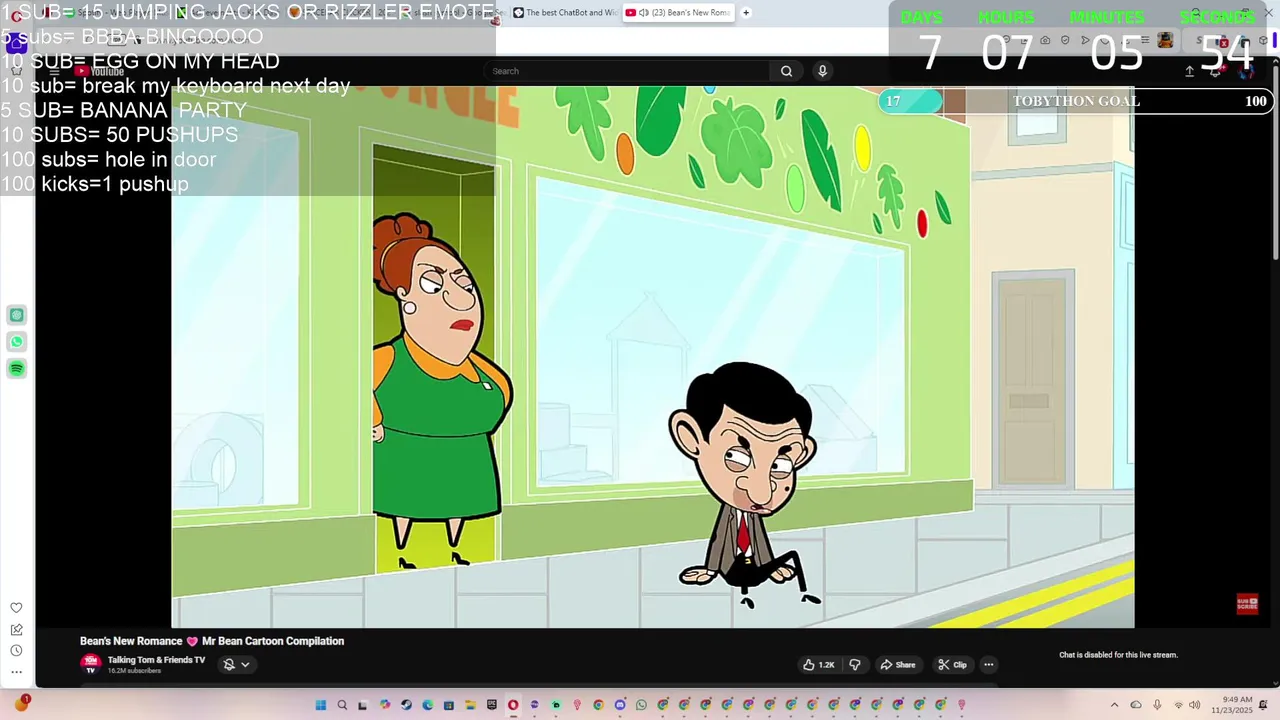Click the YouTube create upload icon
Image resolution: width=1280 pixels, height=720 pixels.
[1189, 71]
